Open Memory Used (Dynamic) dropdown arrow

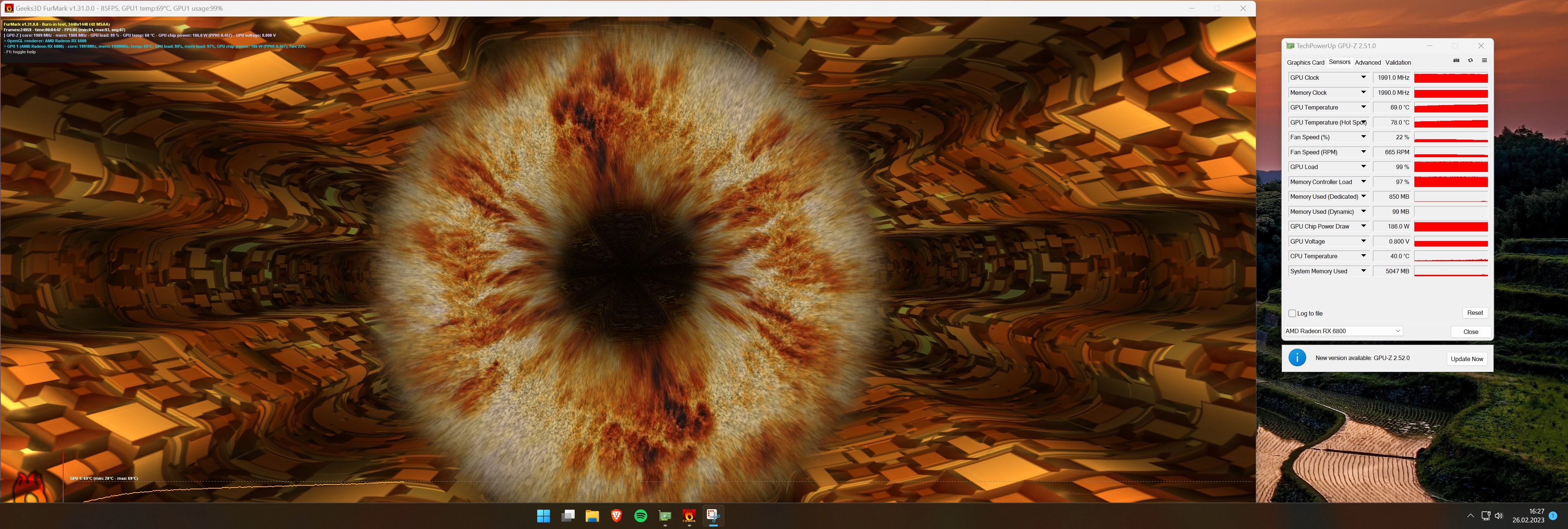coord(1363,211)
